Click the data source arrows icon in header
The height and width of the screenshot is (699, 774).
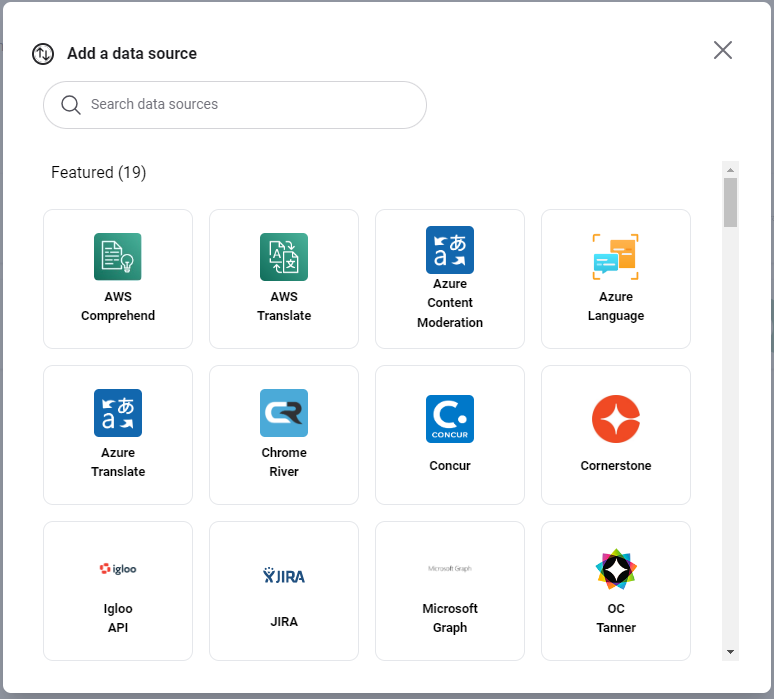[43, 53]
